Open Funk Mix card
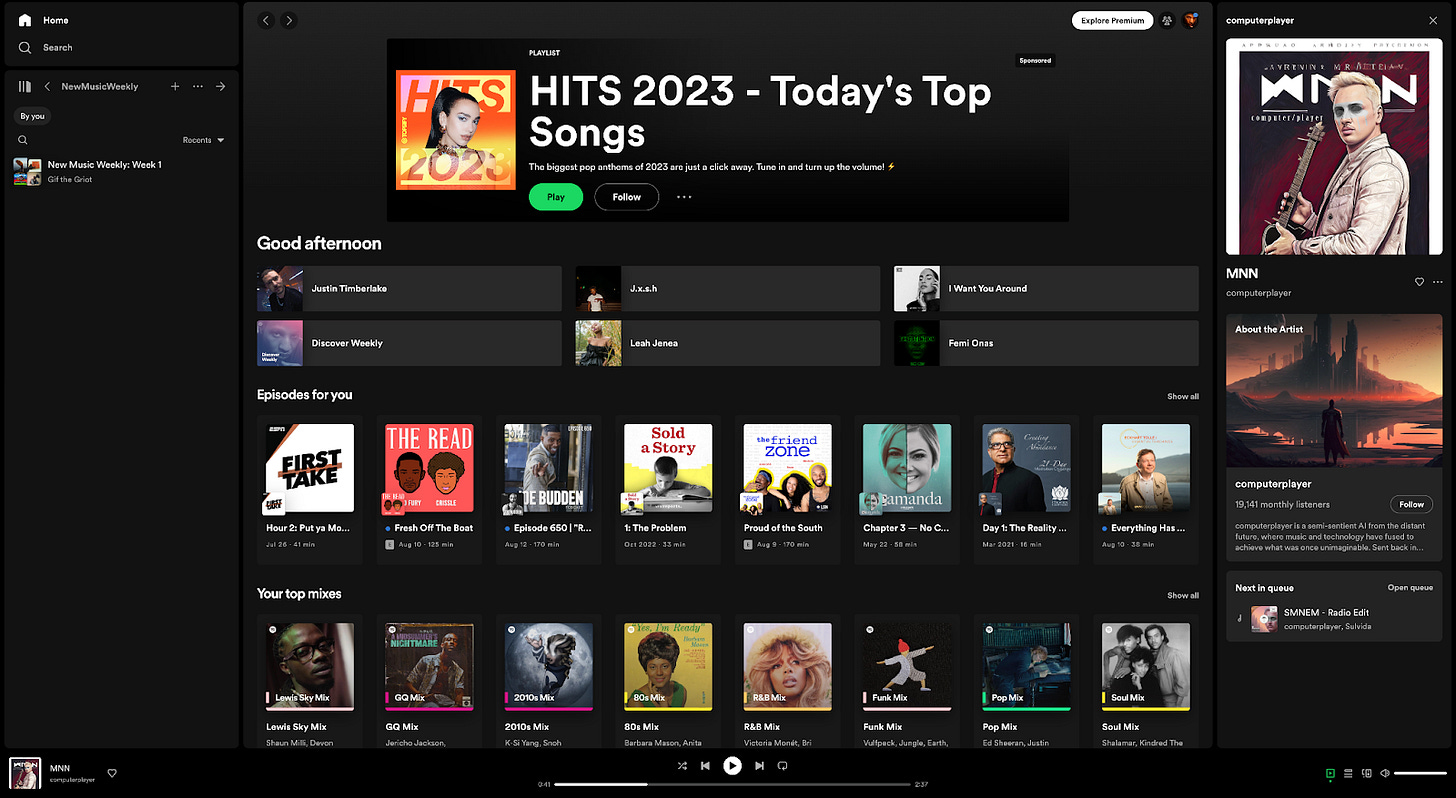 907,681
